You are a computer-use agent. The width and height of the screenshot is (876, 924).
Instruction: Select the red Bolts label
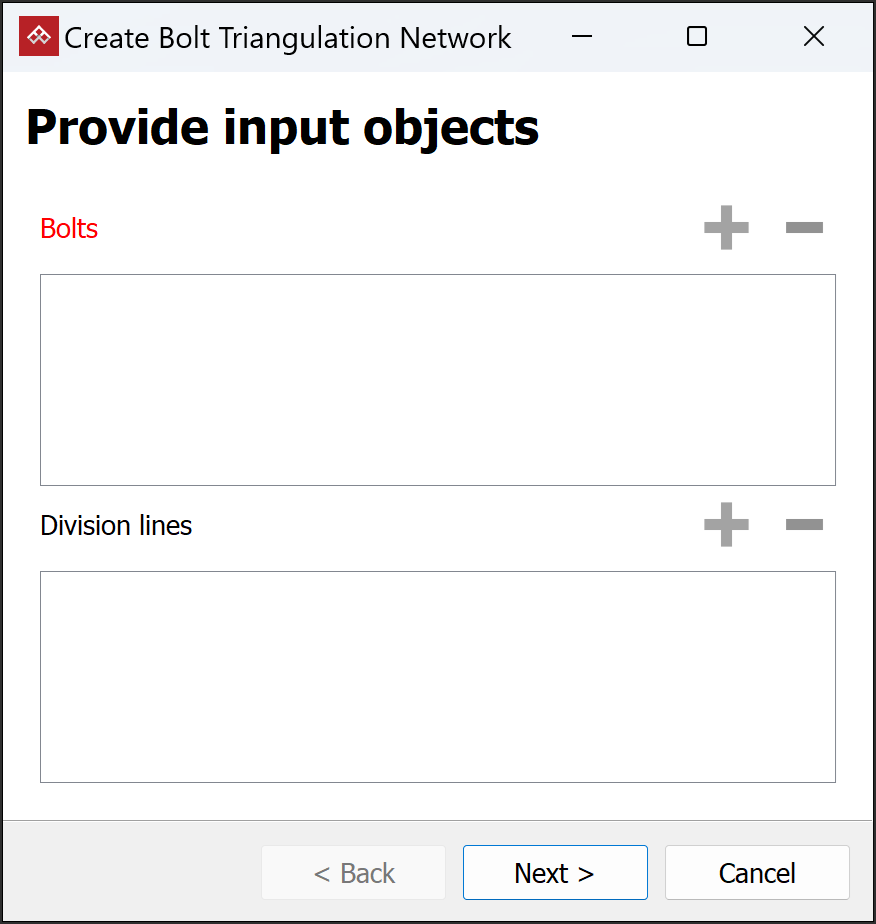tap(69, 229)
